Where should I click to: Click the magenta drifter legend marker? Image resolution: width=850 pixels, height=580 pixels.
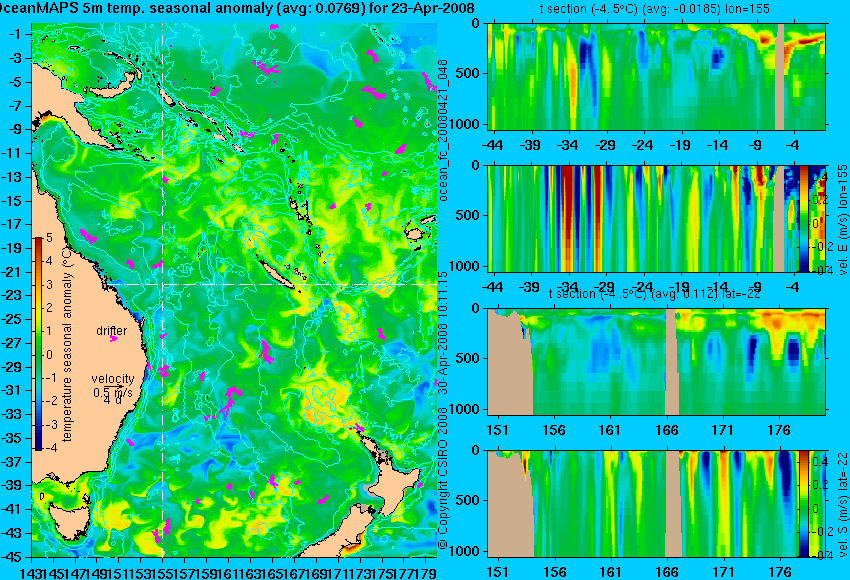coord(113,339)
